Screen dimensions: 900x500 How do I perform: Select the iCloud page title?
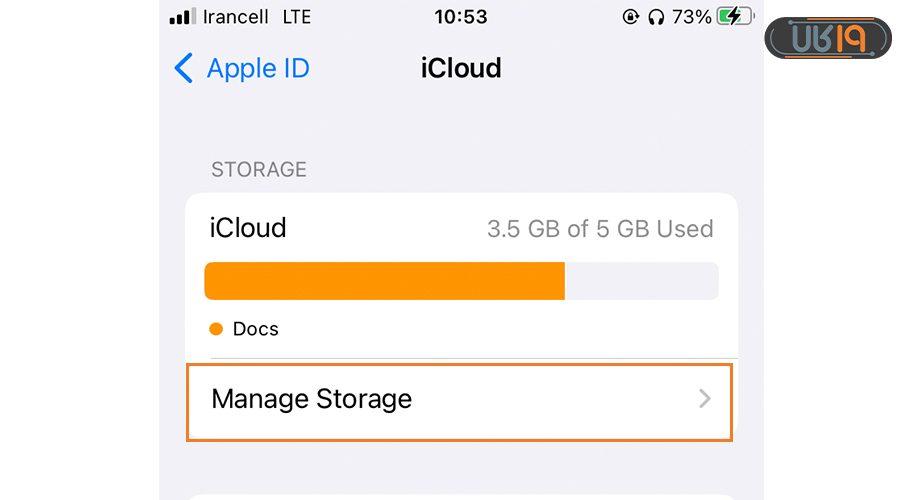click(461, 68)
